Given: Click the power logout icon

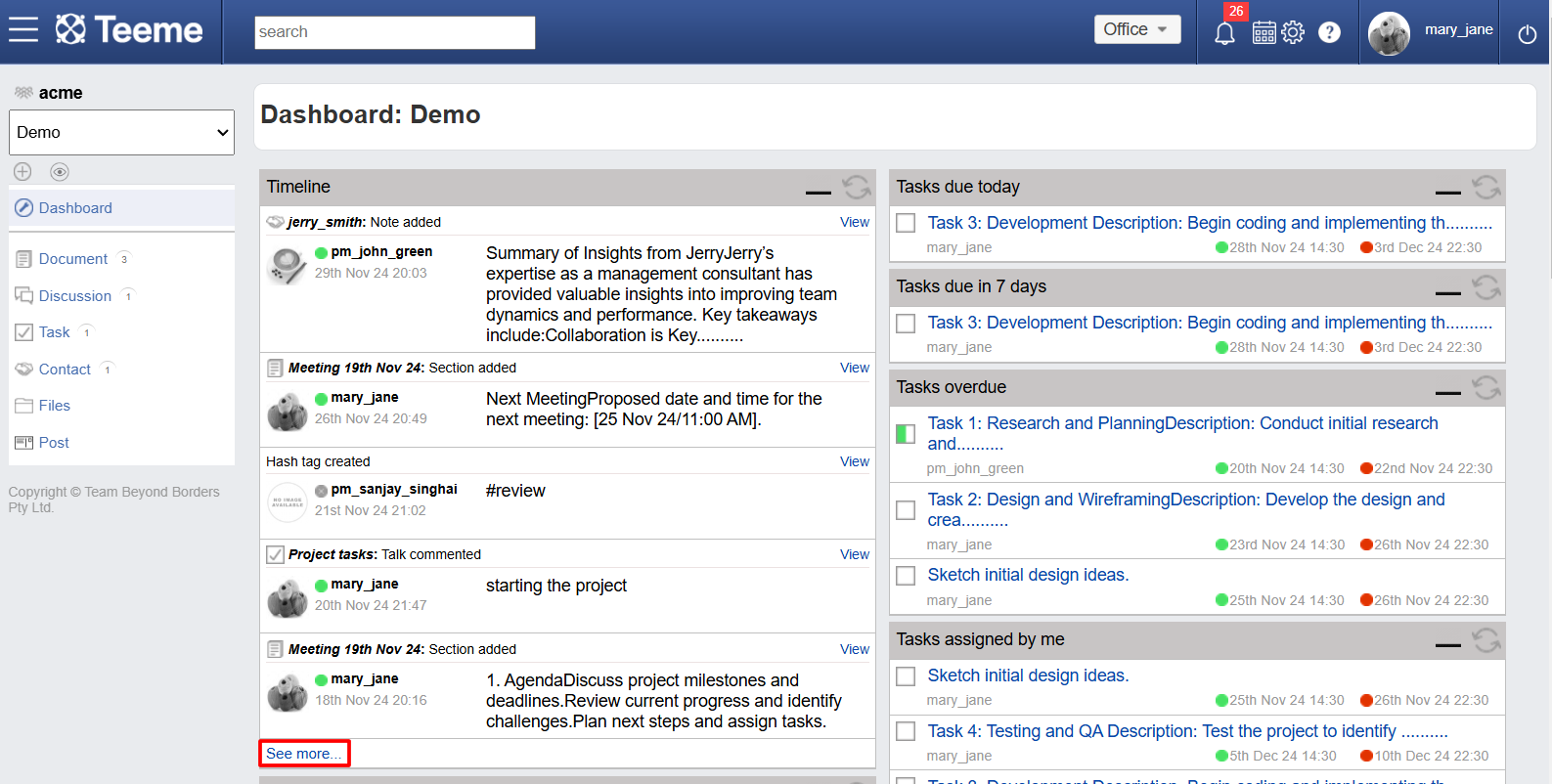Looking at the screenshot, I should coord(1528,34).
